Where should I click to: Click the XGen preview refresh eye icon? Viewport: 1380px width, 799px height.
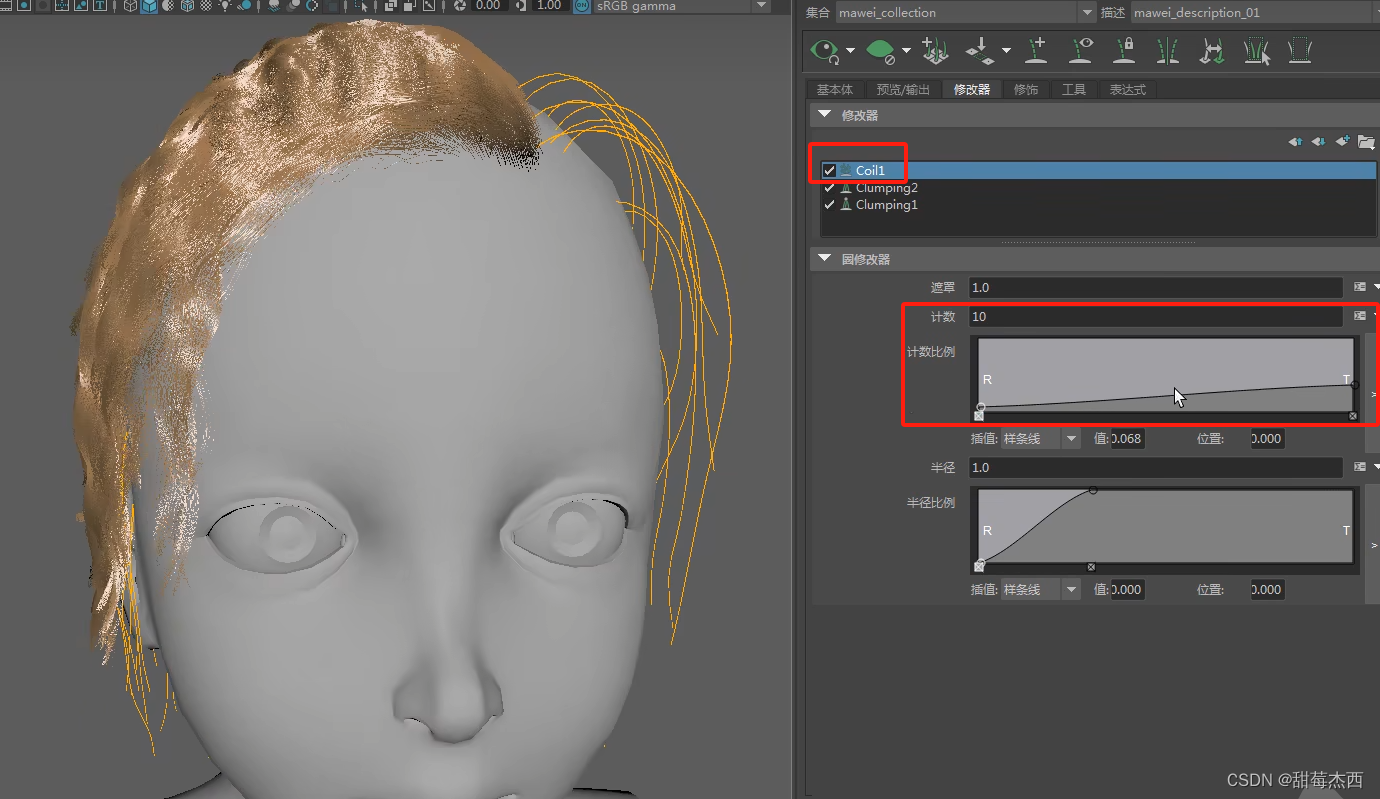(822, 49)
